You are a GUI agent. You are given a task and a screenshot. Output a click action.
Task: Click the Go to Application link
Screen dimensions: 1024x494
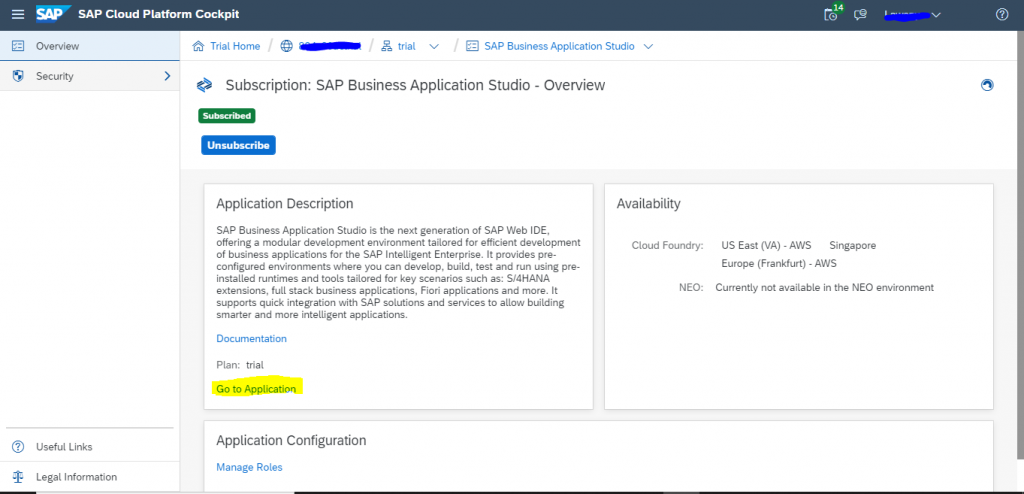tap(256, 389)
